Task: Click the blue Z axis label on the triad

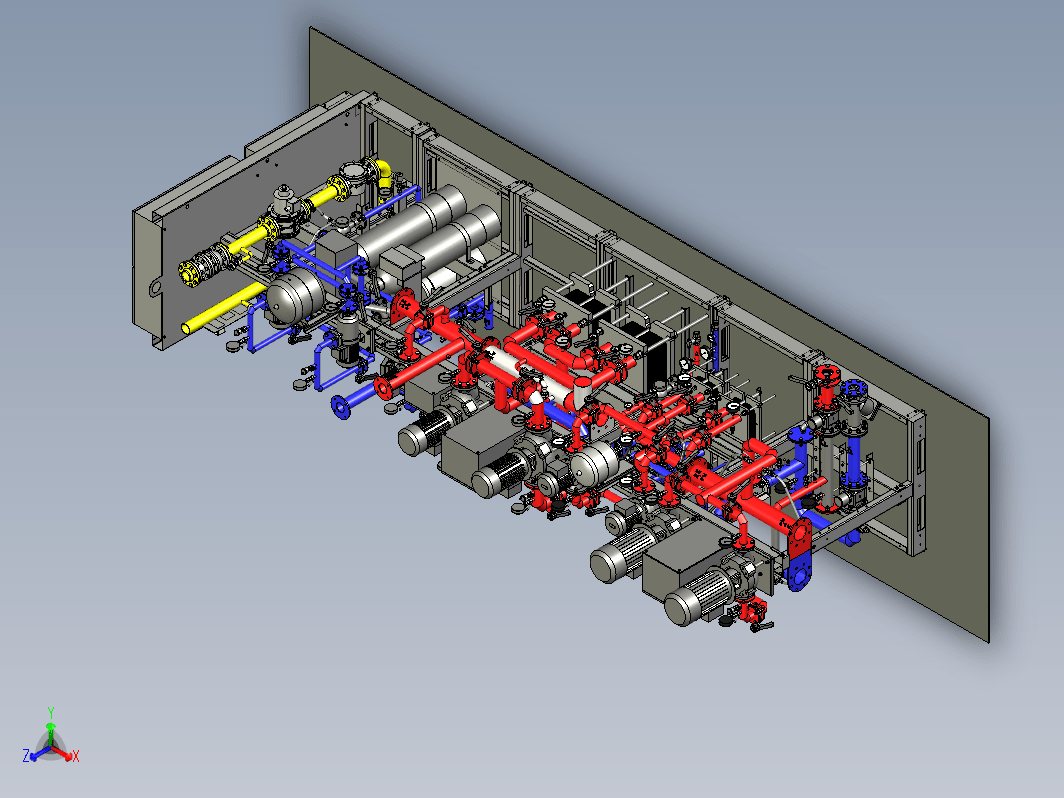Action: [x=26, y=755]
